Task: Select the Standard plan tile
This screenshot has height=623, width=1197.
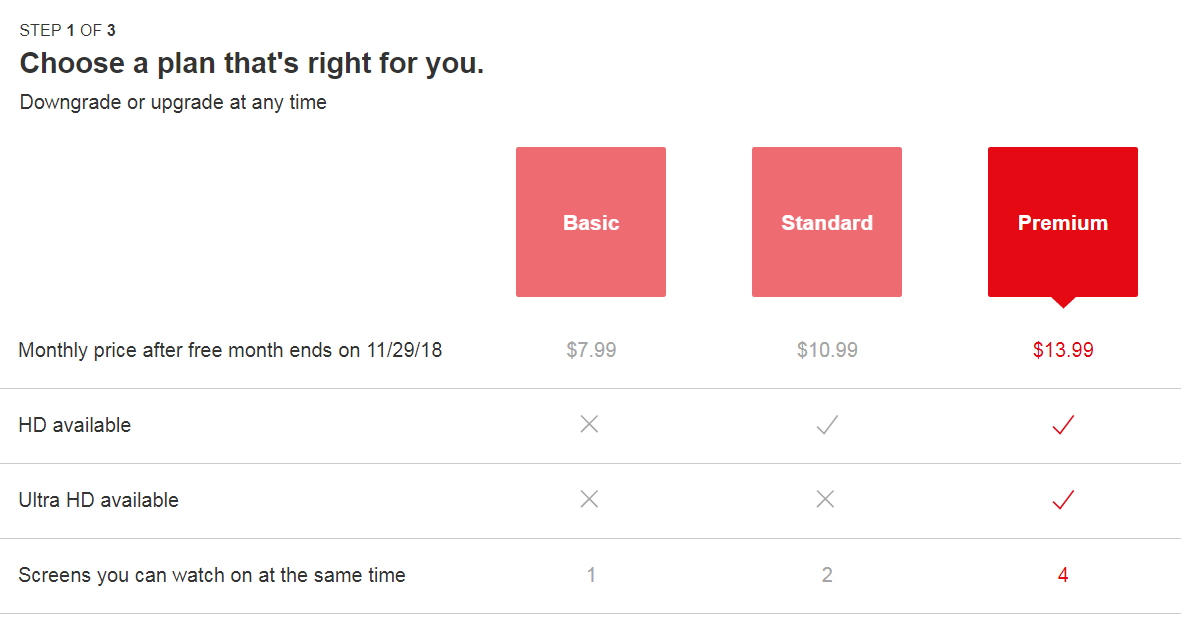Action: tap(827, 222)
